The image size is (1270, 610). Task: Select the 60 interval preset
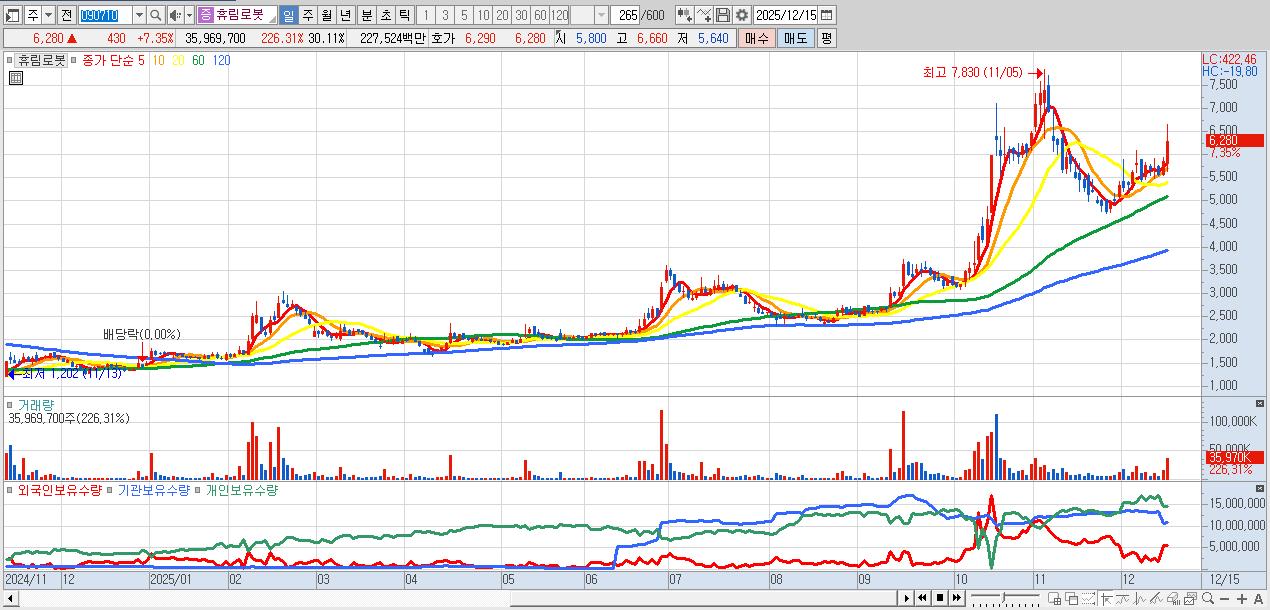click(540, 15)
